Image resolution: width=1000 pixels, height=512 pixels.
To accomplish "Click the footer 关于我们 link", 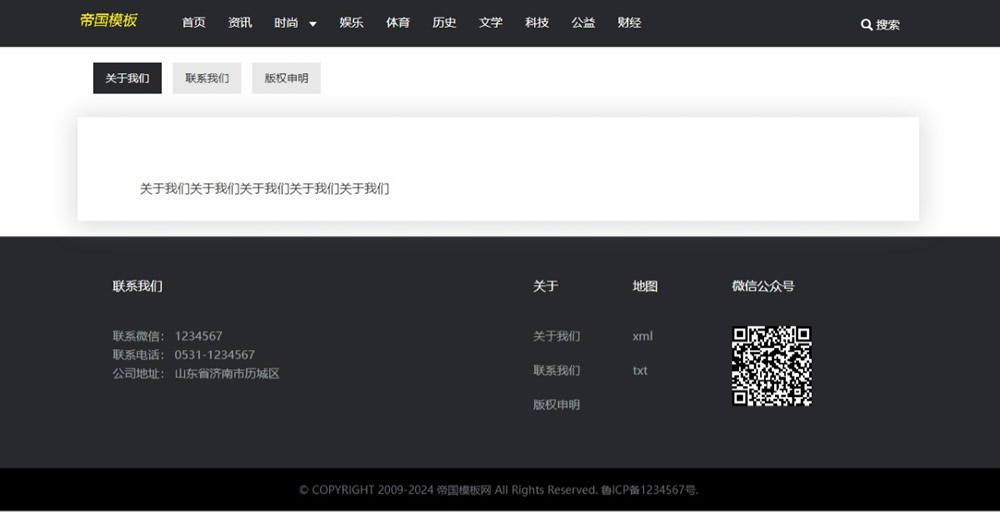I will coord(556,336).
